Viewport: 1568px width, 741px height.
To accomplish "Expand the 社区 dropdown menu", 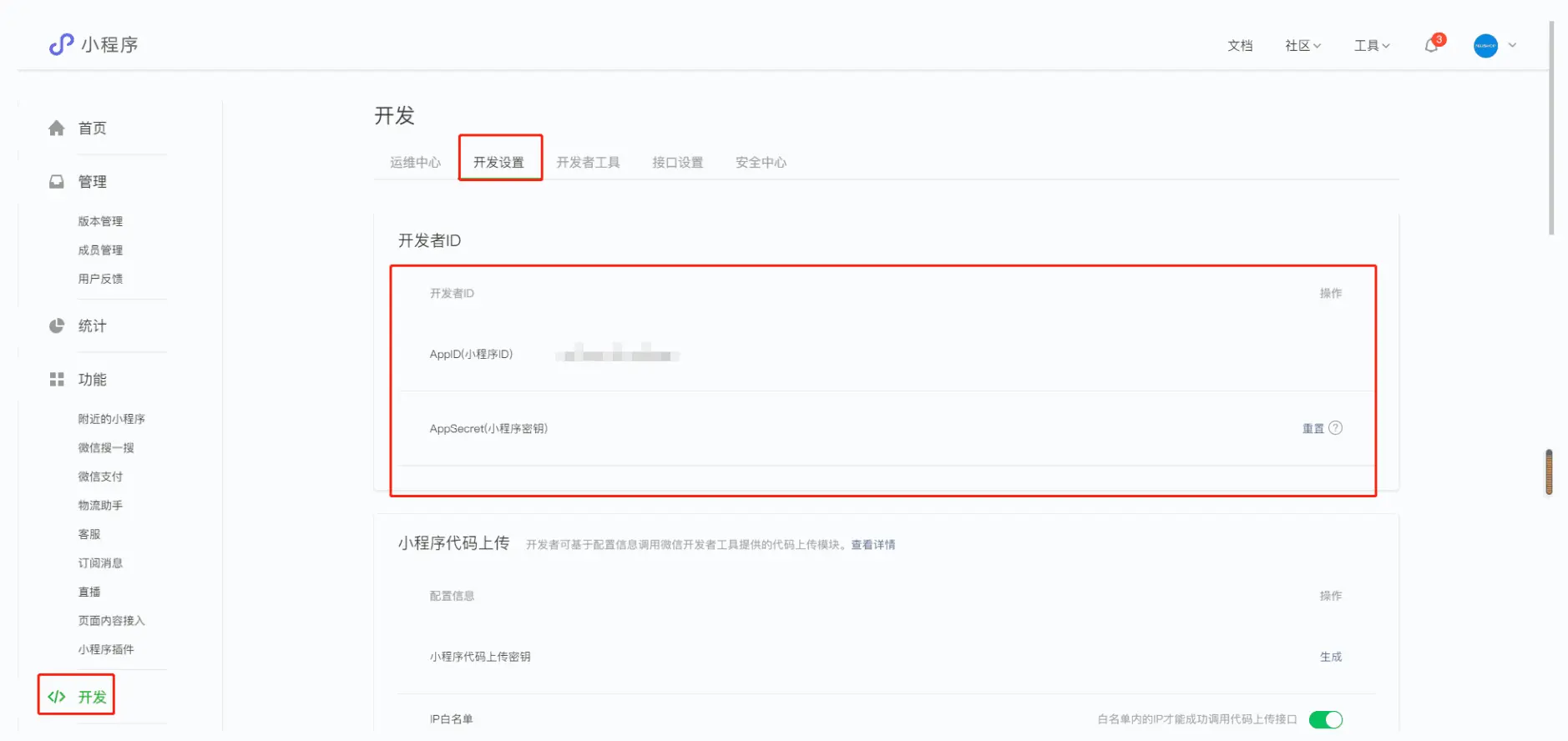I will coord(1302,46).
